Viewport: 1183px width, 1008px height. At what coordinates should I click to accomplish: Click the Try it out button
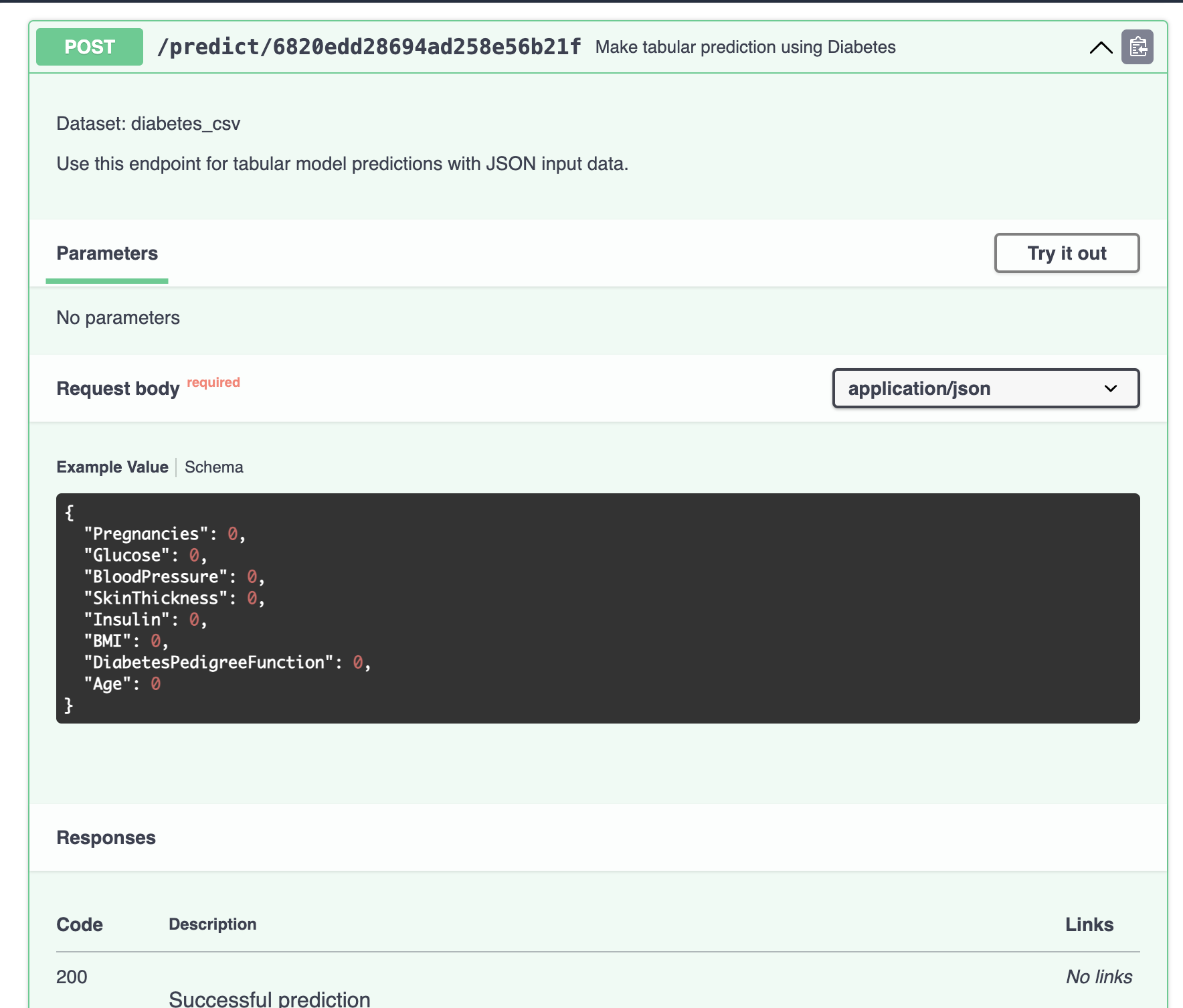[x=1067, y=253]
